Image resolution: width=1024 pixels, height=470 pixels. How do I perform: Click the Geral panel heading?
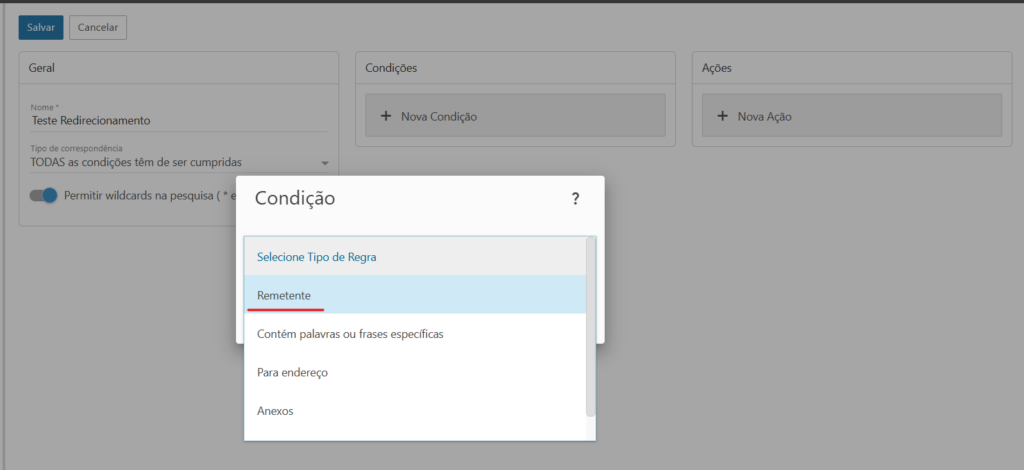[42, 68]
